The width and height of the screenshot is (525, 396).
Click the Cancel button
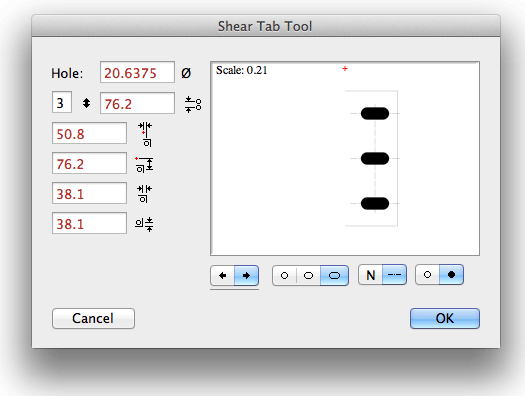point(93,318)
